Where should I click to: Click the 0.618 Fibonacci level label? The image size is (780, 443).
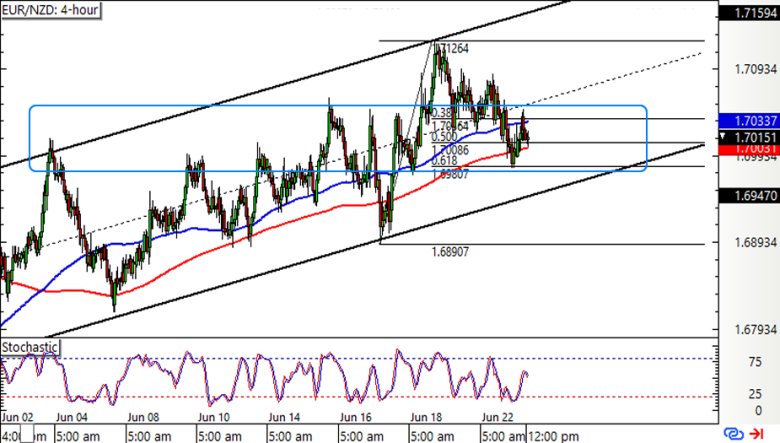click(x=444, y=161)
